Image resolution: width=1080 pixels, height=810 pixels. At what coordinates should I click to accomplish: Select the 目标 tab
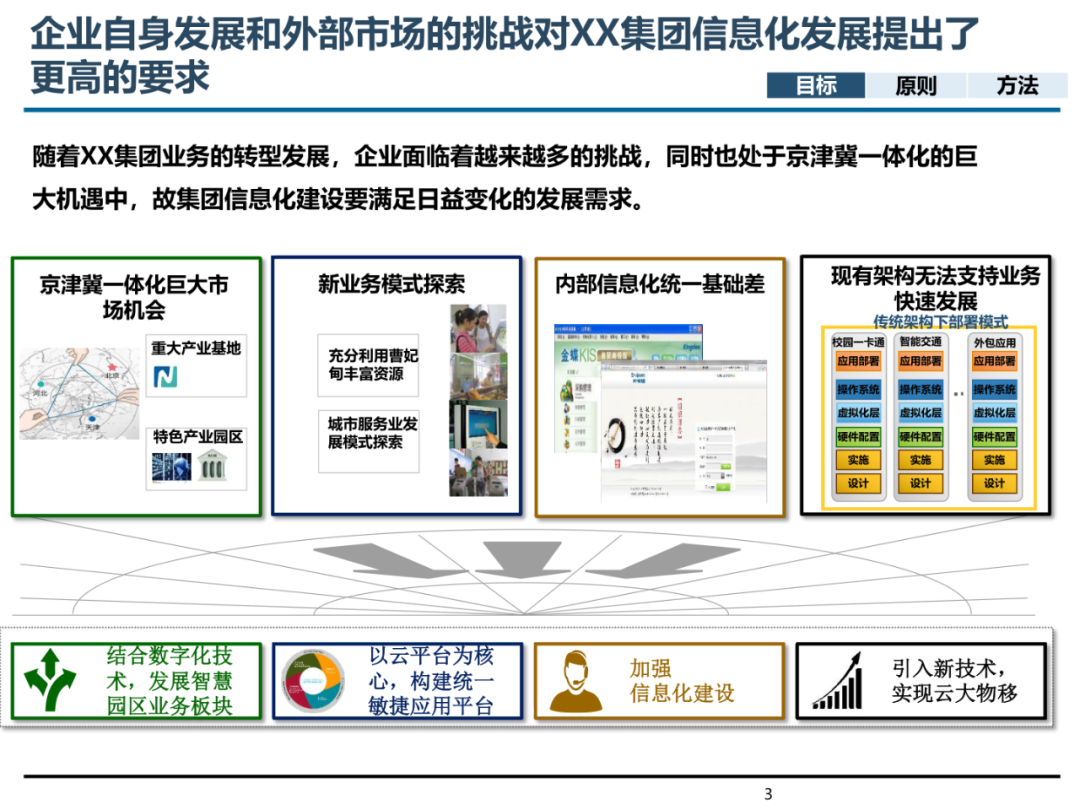click(816, 85)
